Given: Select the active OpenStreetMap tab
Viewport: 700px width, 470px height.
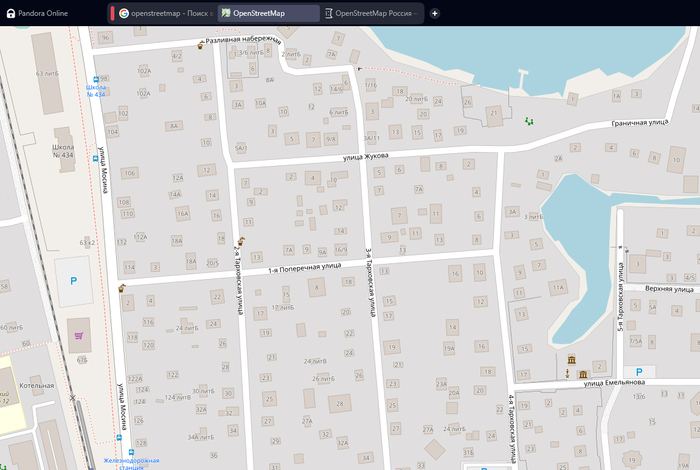Looking at the screenshot, I should click(268, 13).
